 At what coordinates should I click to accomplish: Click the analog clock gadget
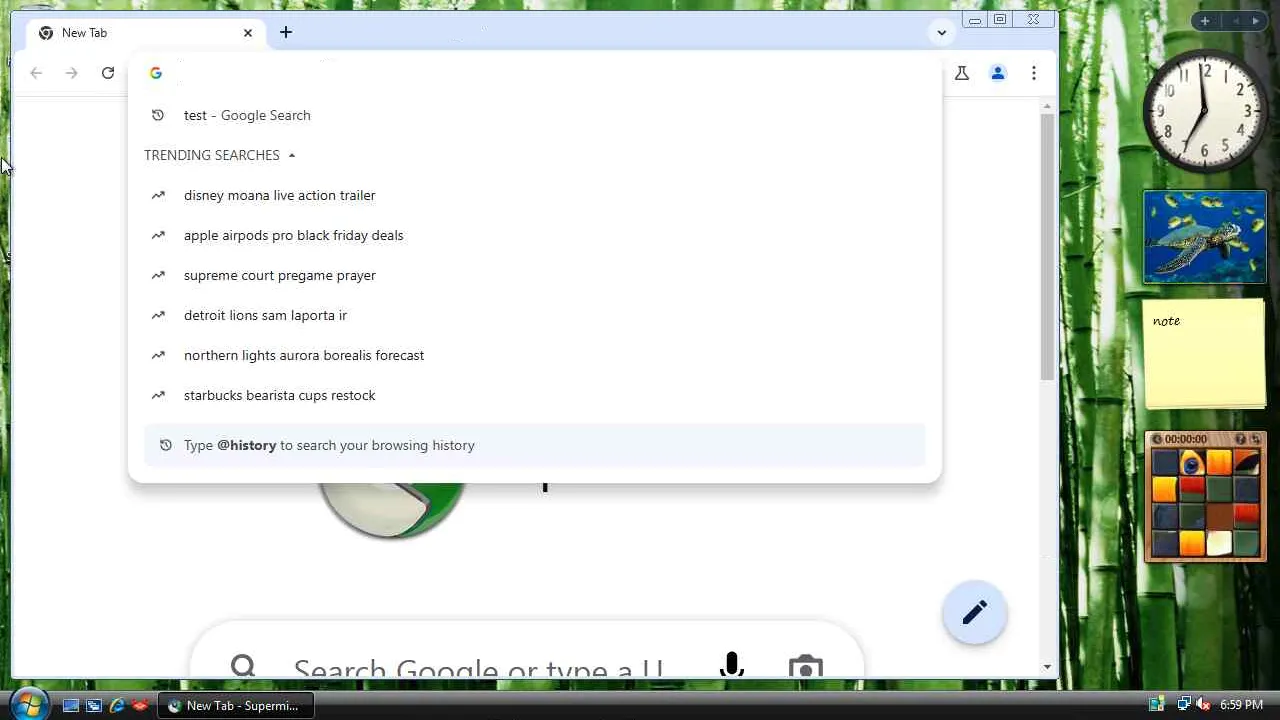pyautogui.click(x=1205, y=111)
